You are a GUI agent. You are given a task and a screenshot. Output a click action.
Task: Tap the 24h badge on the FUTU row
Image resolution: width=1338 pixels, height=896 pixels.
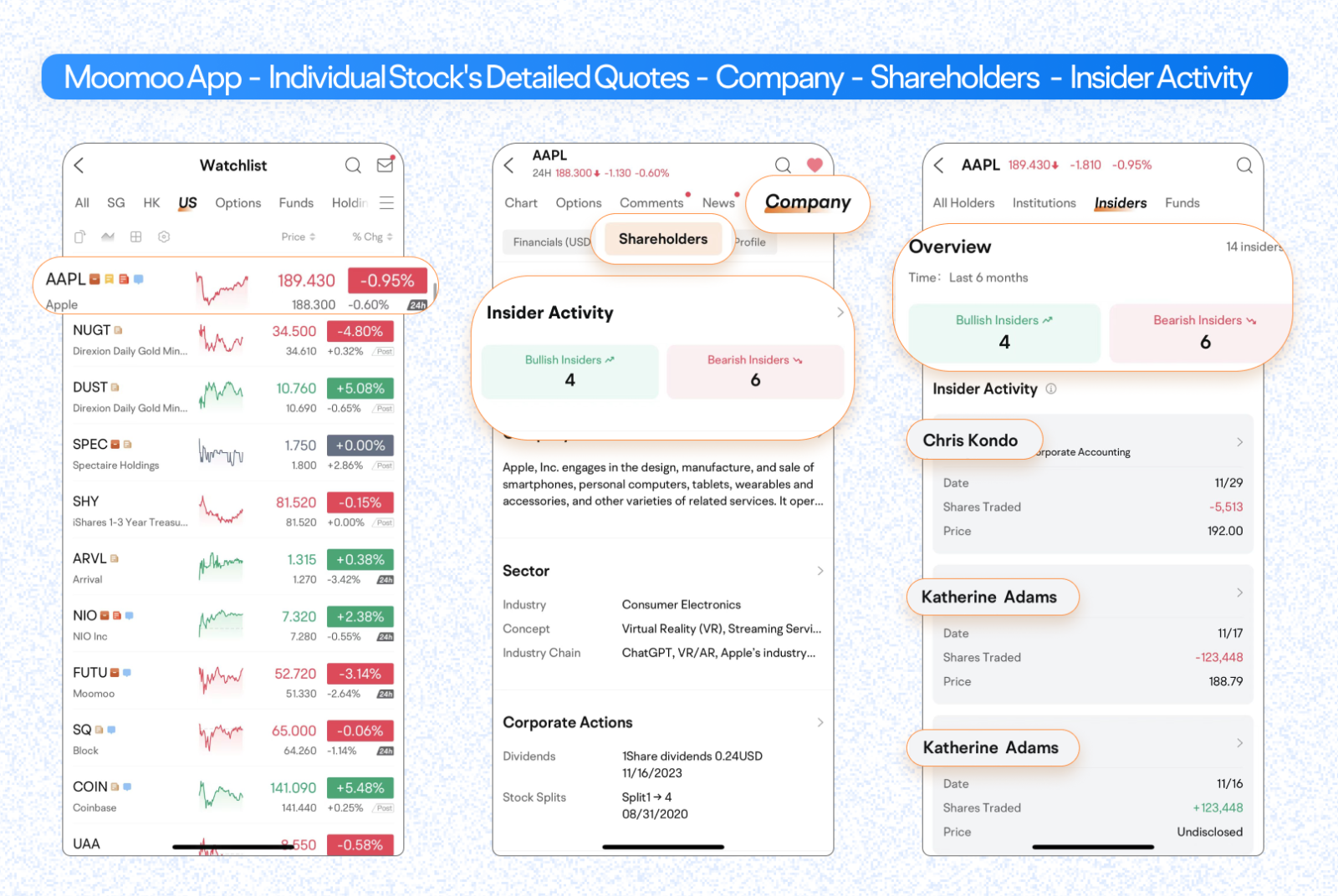coord(385,694)
